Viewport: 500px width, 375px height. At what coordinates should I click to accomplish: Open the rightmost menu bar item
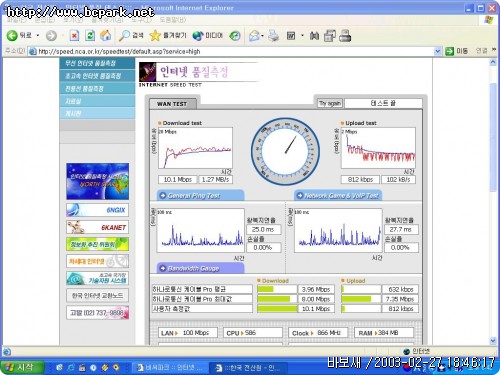[173, 20]
